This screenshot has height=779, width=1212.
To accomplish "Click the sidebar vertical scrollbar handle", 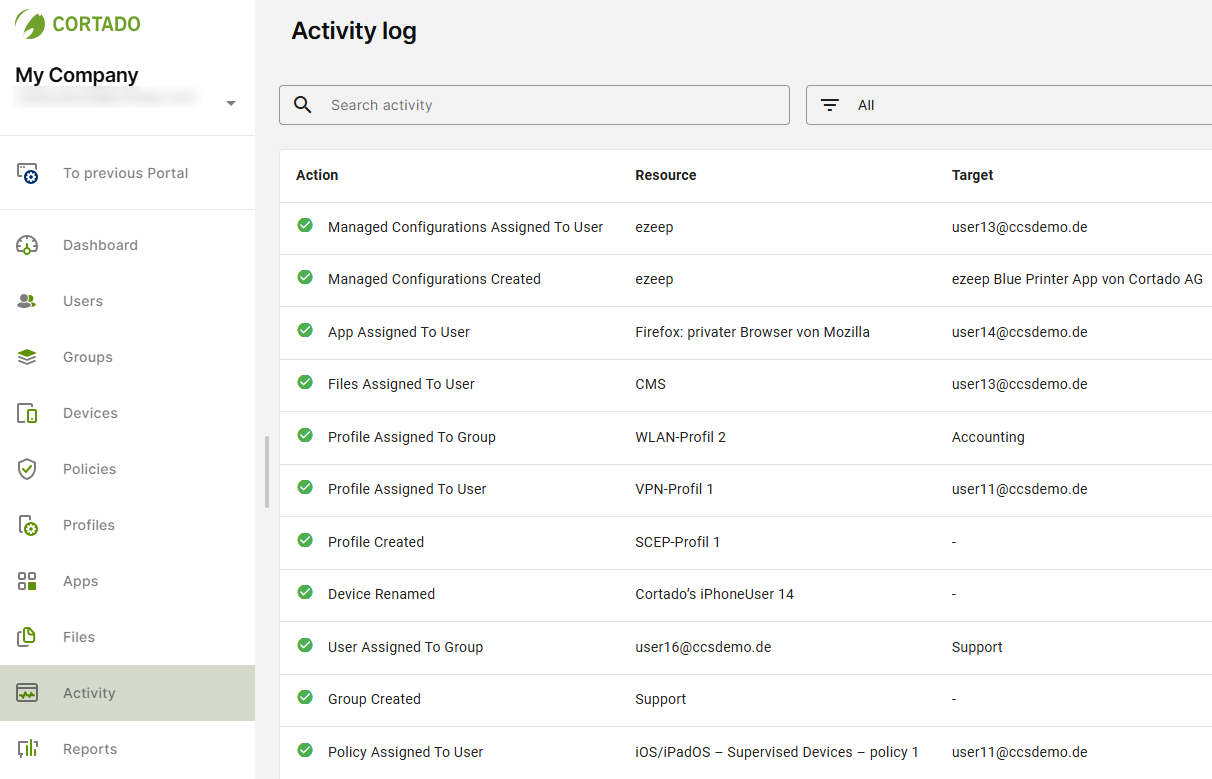I will click(266, 472).
